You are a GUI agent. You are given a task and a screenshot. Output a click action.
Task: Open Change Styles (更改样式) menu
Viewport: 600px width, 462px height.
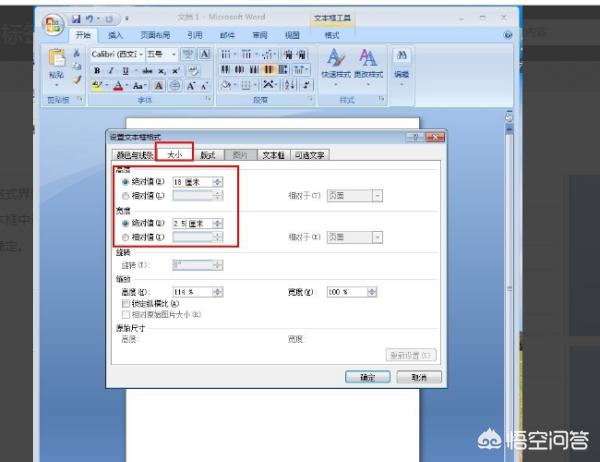(368, 65)
